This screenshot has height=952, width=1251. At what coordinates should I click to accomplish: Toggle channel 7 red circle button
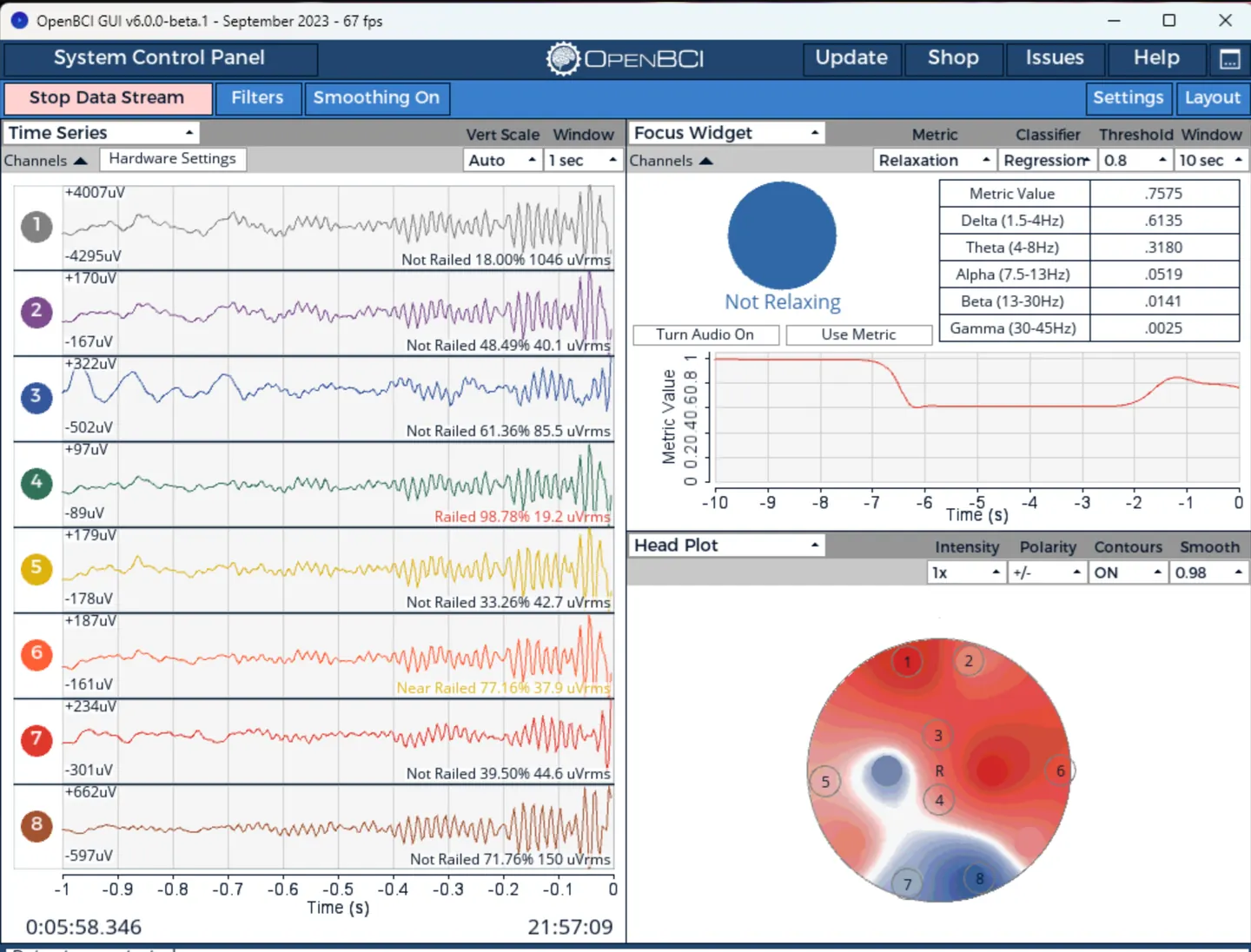36,739
